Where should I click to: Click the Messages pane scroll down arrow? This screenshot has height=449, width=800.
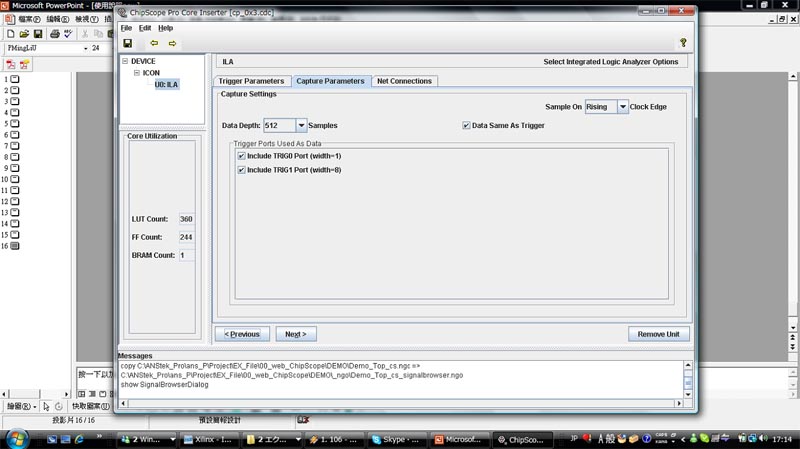coord(688,394)
